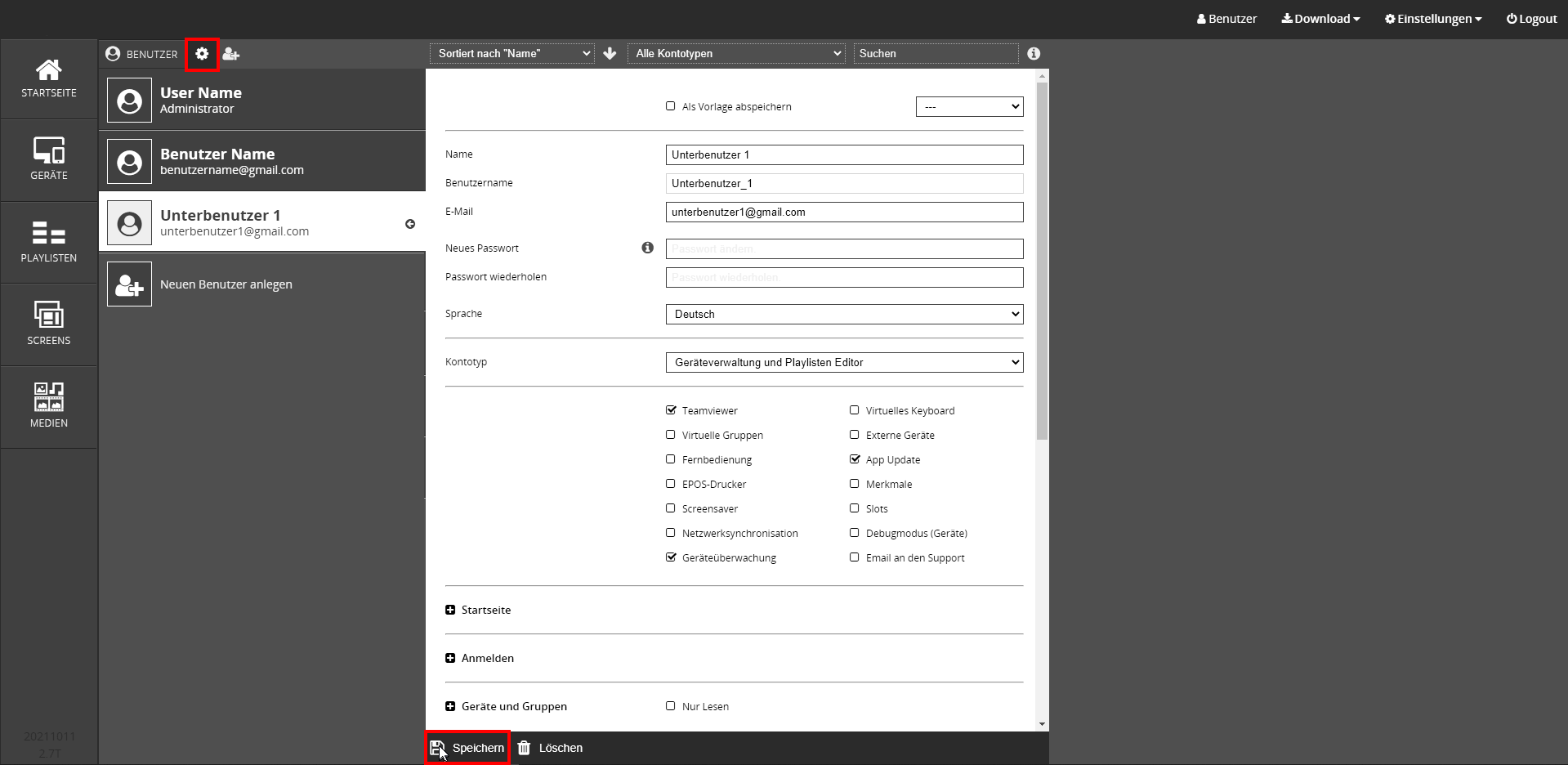Open the Einstellungen menu
This screenshot has width=1568, height=765.
tap(1432, 19)
